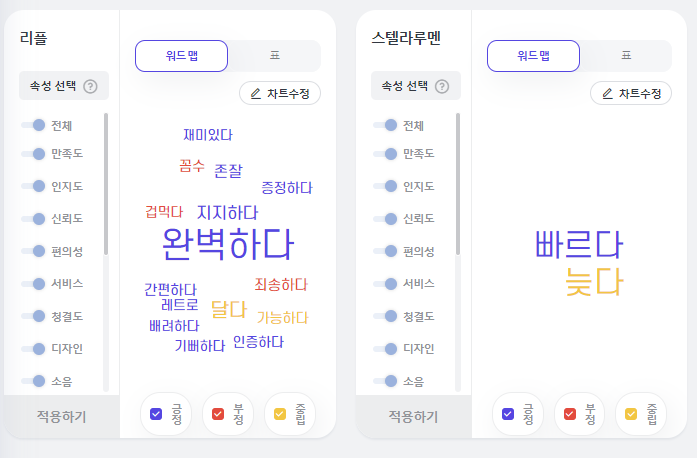
Task: Uncheck 긍정 checkbox in 리플 panel
Action: tap(156, 414)
